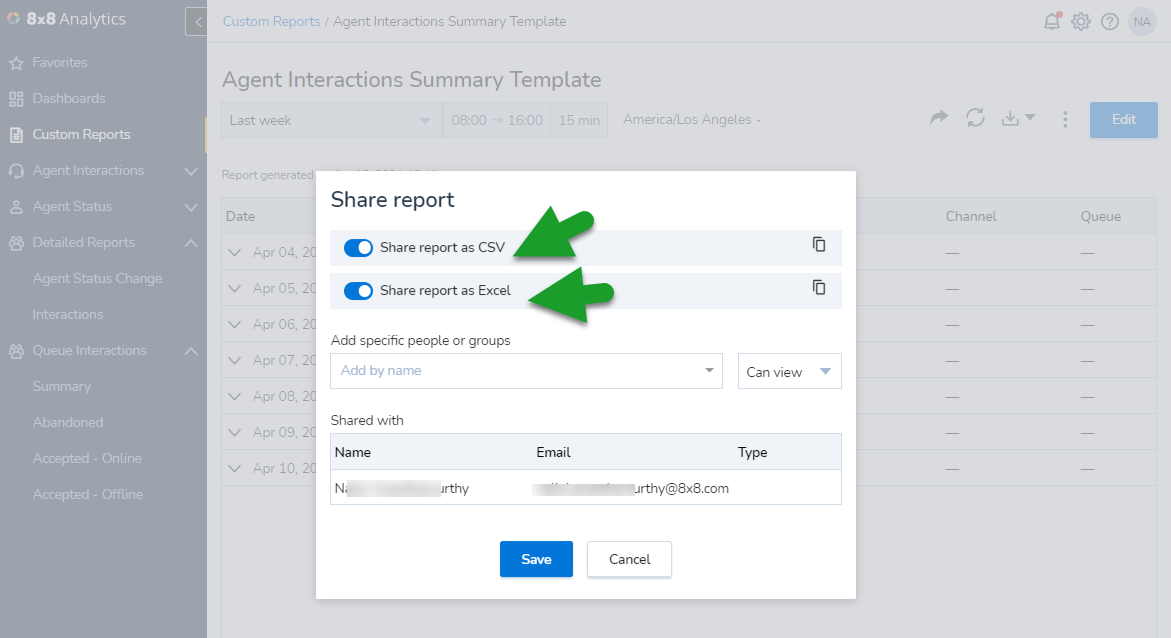Click the Email column in Shared with table

coord(553,452)
